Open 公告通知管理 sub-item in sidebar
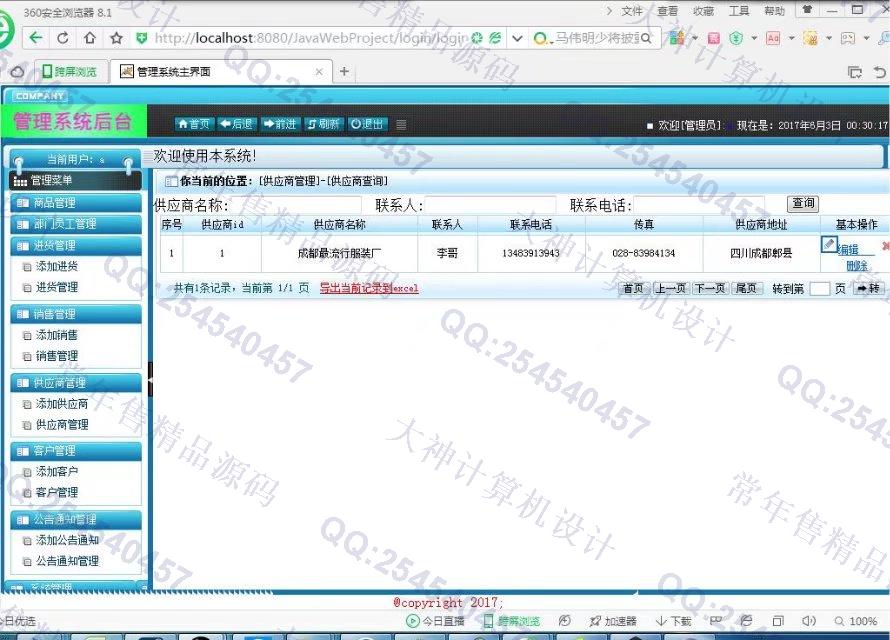Image resolution: width=890 pixels, height=640 pixels. (67, 561)
